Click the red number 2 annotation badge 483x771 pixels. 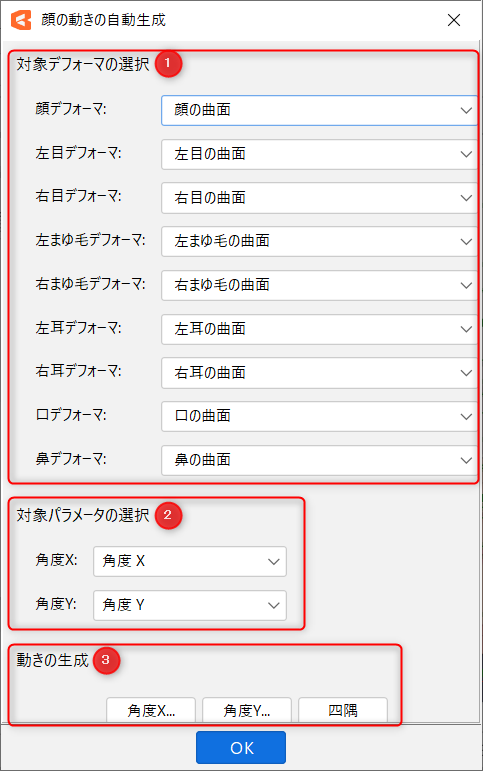click(168, 515)
